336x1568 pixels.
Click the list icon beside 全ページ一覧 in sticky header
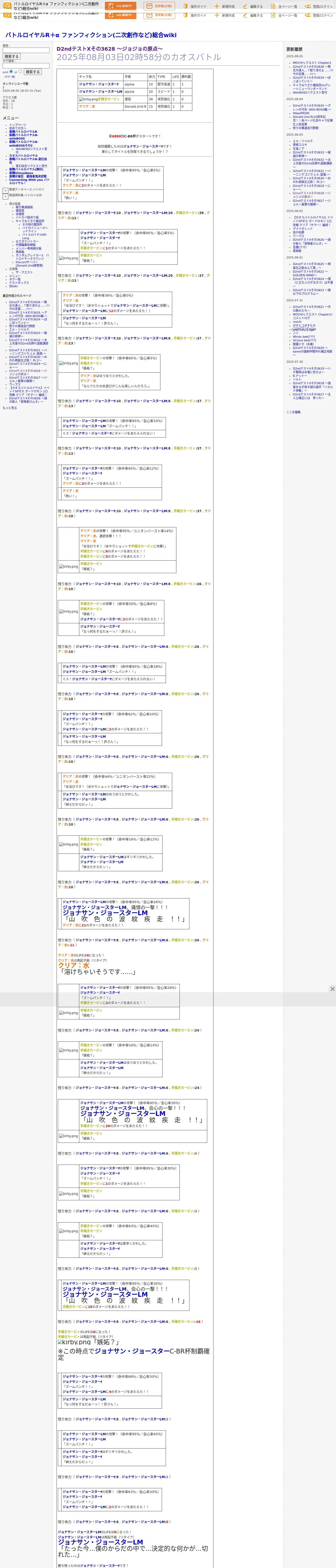273,6
